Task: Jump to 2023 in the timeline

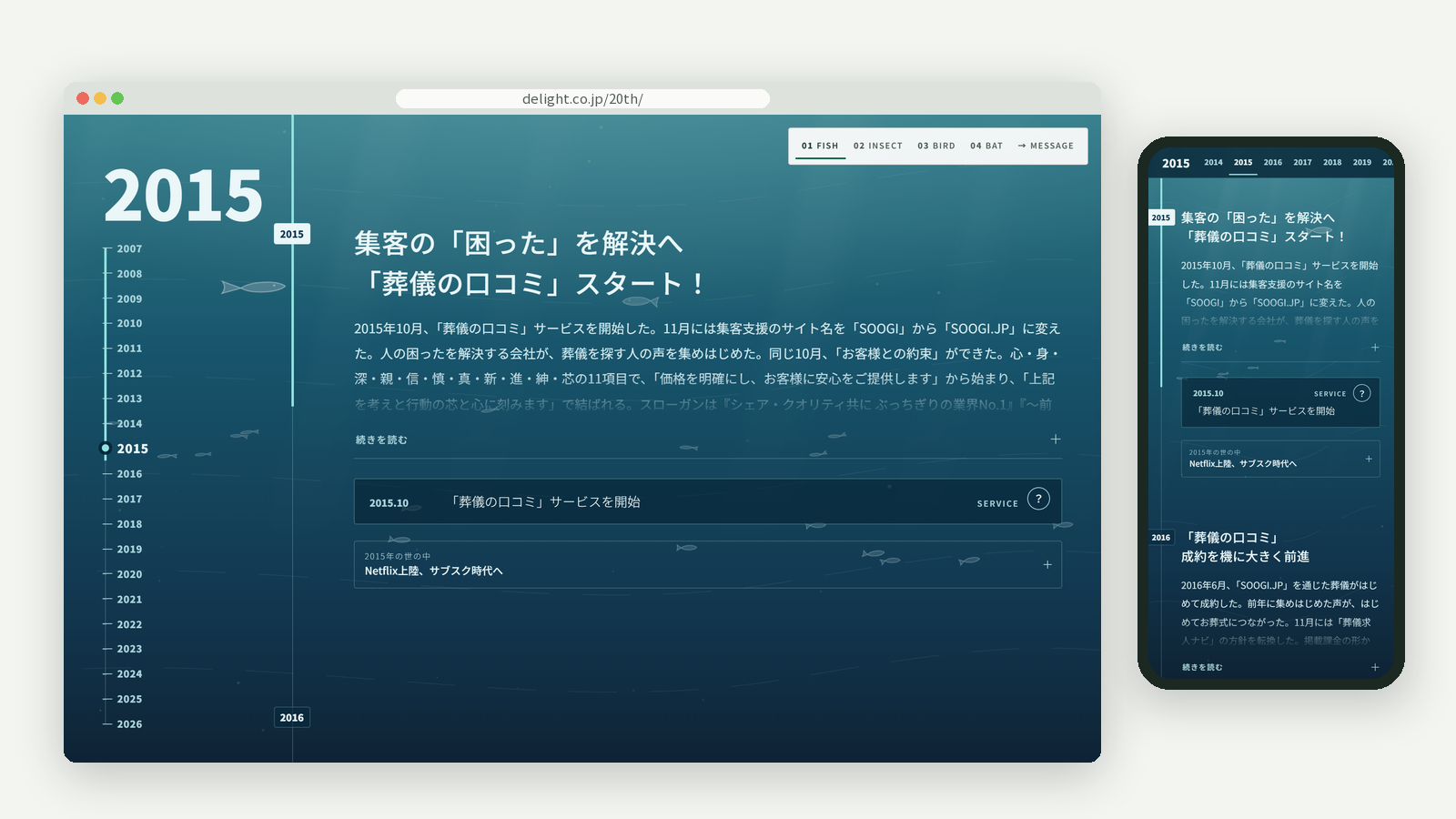Action: click(129, 650)
